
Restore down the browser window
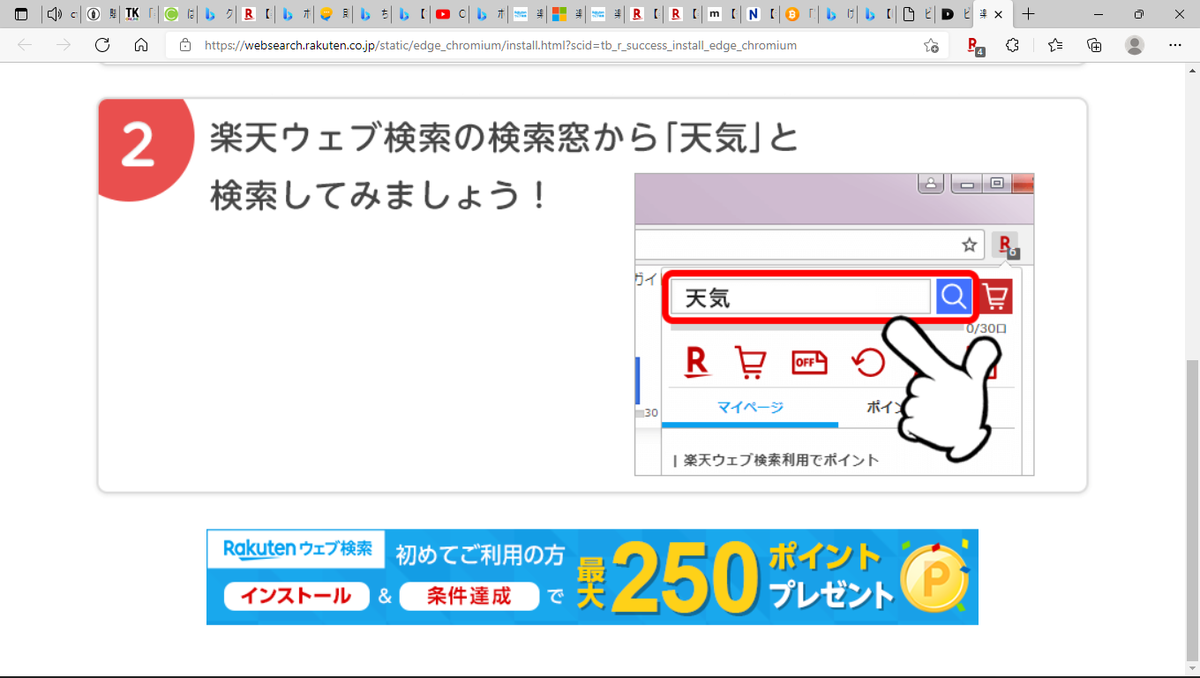(x=1139, y=14)
